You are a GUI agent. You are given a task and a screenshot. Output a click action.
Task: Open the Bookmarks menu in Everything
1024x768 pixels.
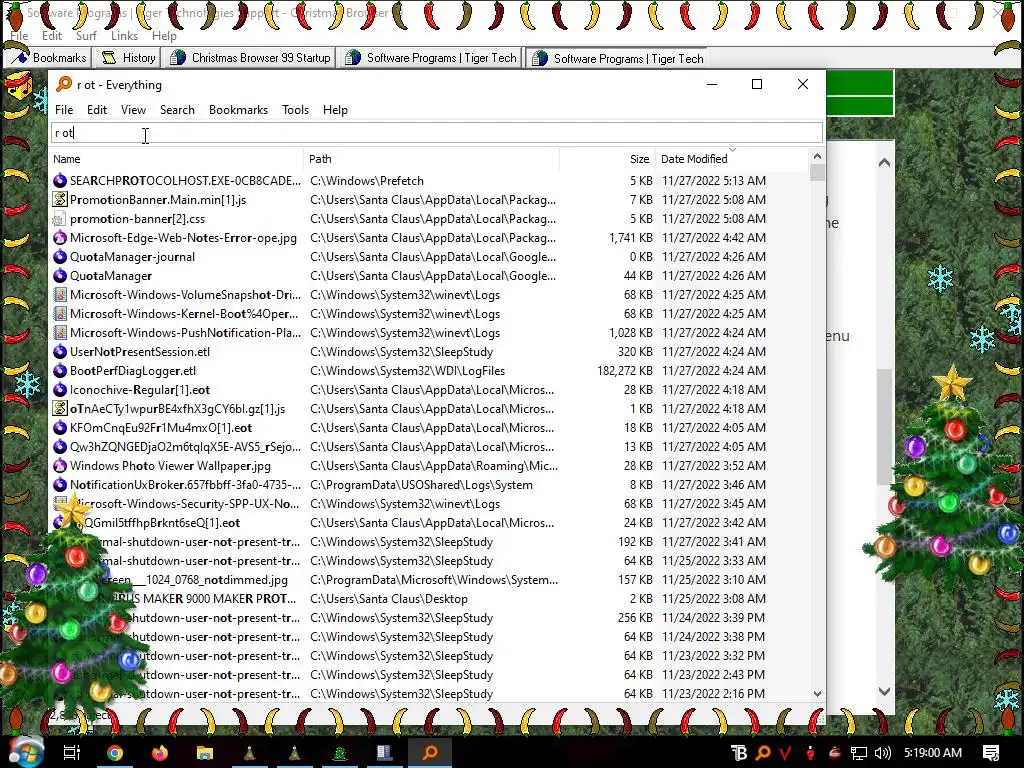point(238,110)
